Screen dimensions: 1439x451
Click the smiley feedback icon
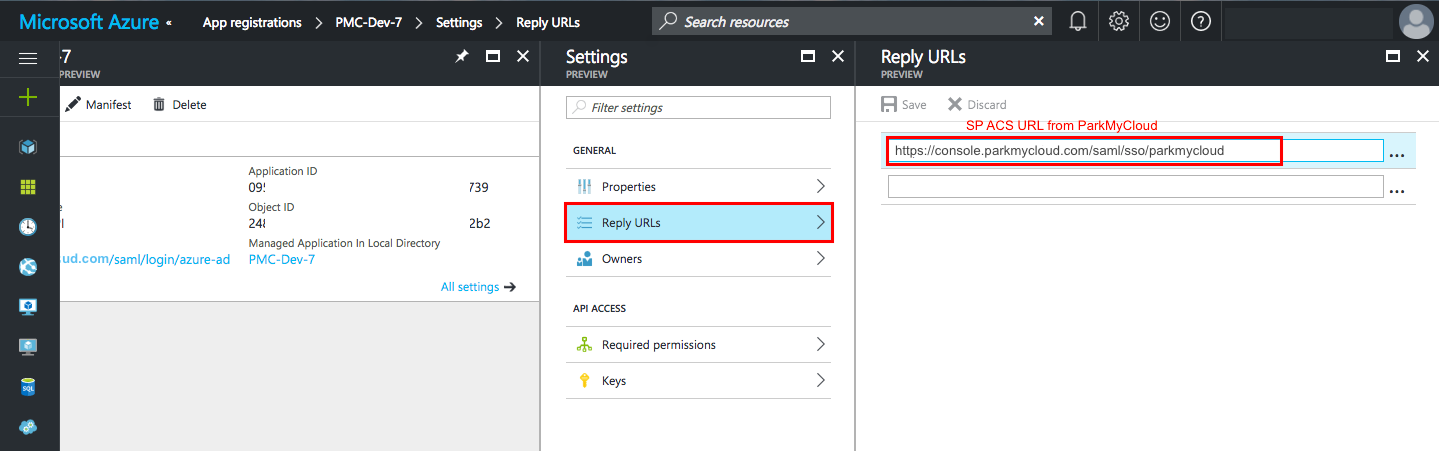click(1160, 21)
